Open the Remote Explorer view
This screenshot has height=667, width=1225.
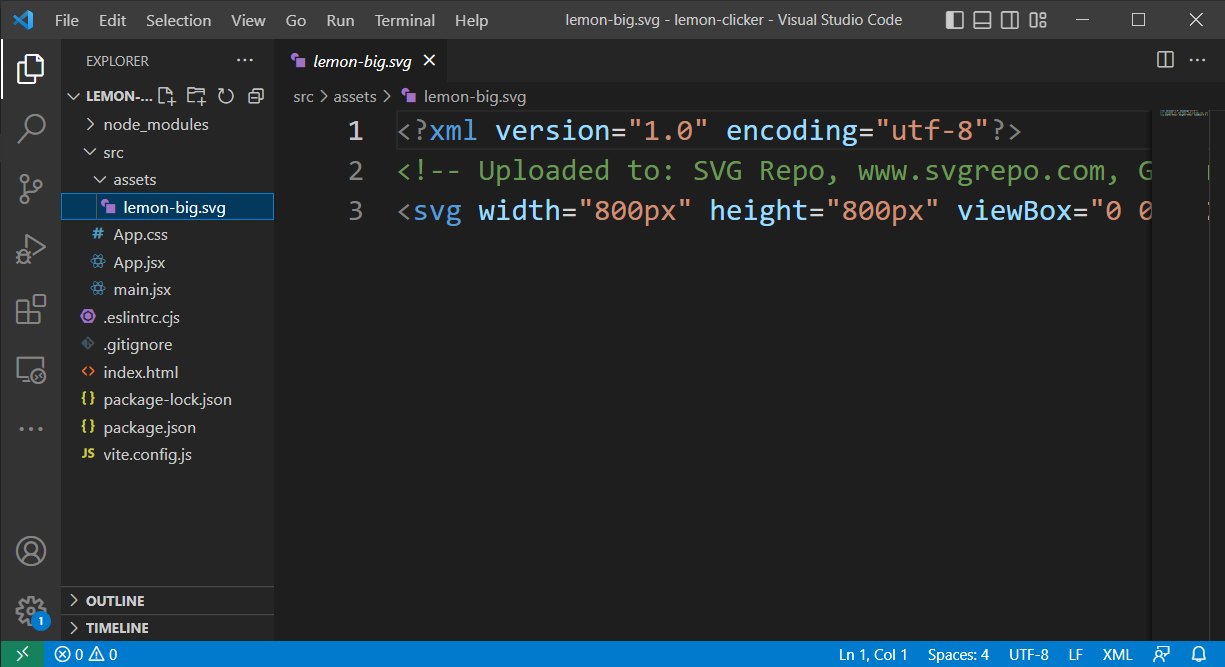point(31,370)
